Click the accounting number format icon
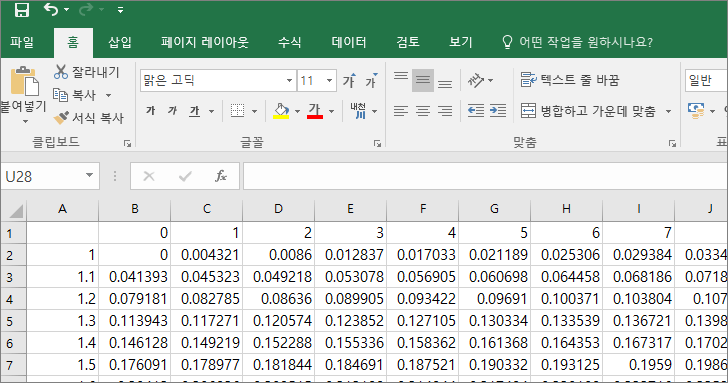Viewport: 728px width, 383px height. coord(696,111)
